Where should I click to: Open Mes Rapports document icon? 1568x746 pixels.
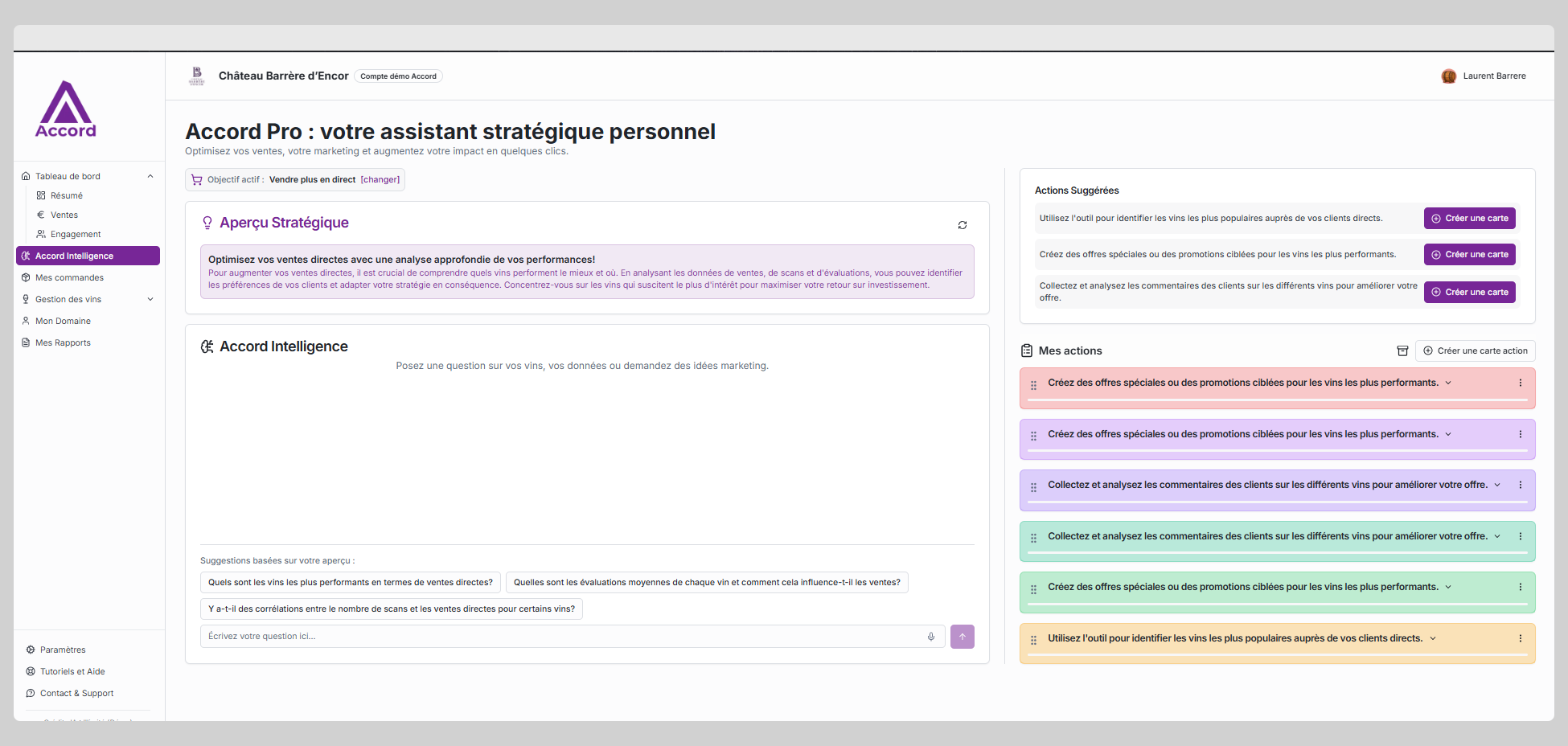(x=27, y=342)
